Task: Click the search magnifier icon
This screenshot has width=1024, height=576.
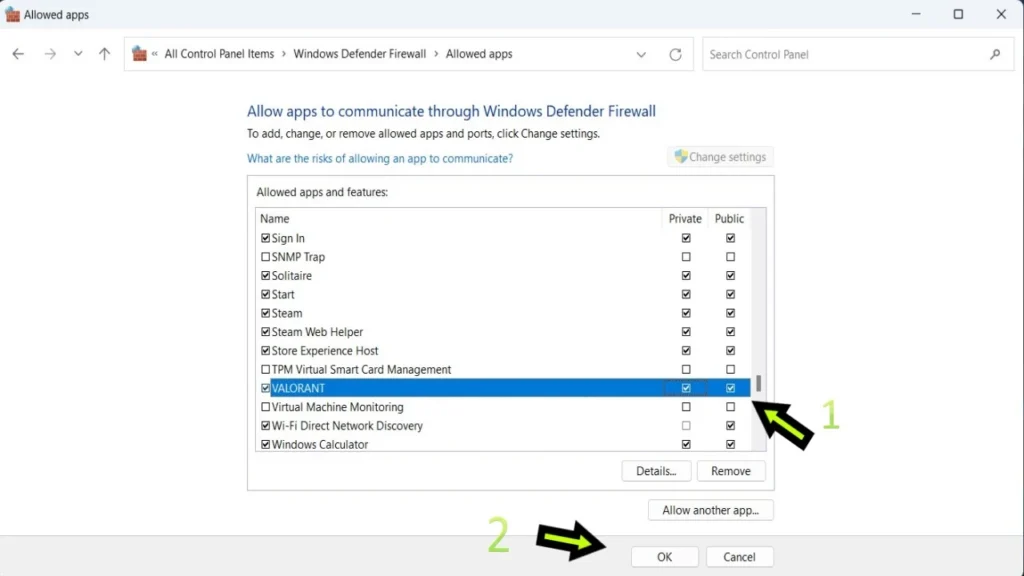Action: click(x=995, y=55)
